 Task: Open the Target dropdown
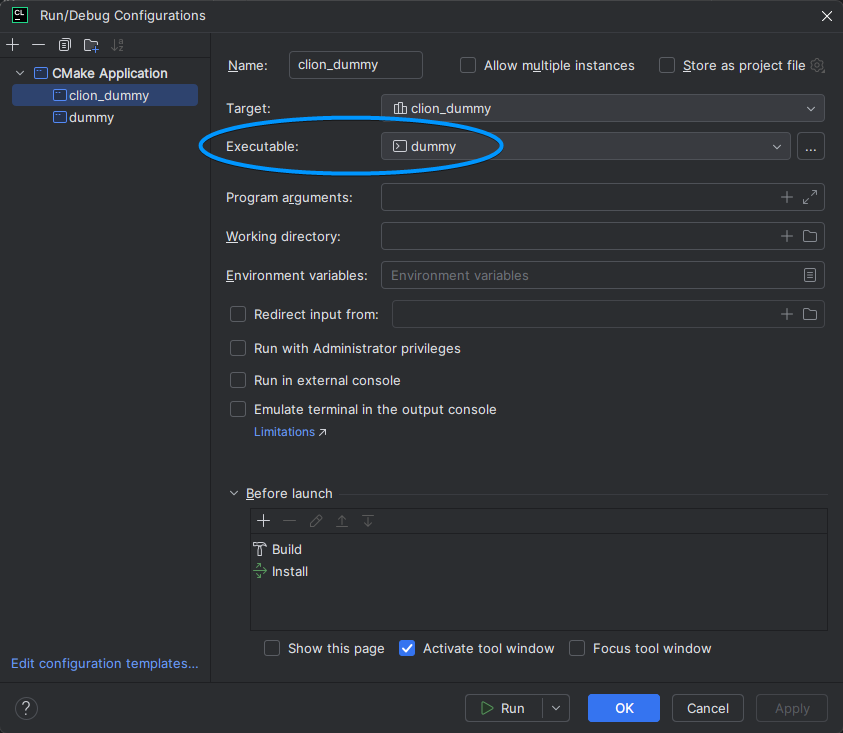[602, 108]
